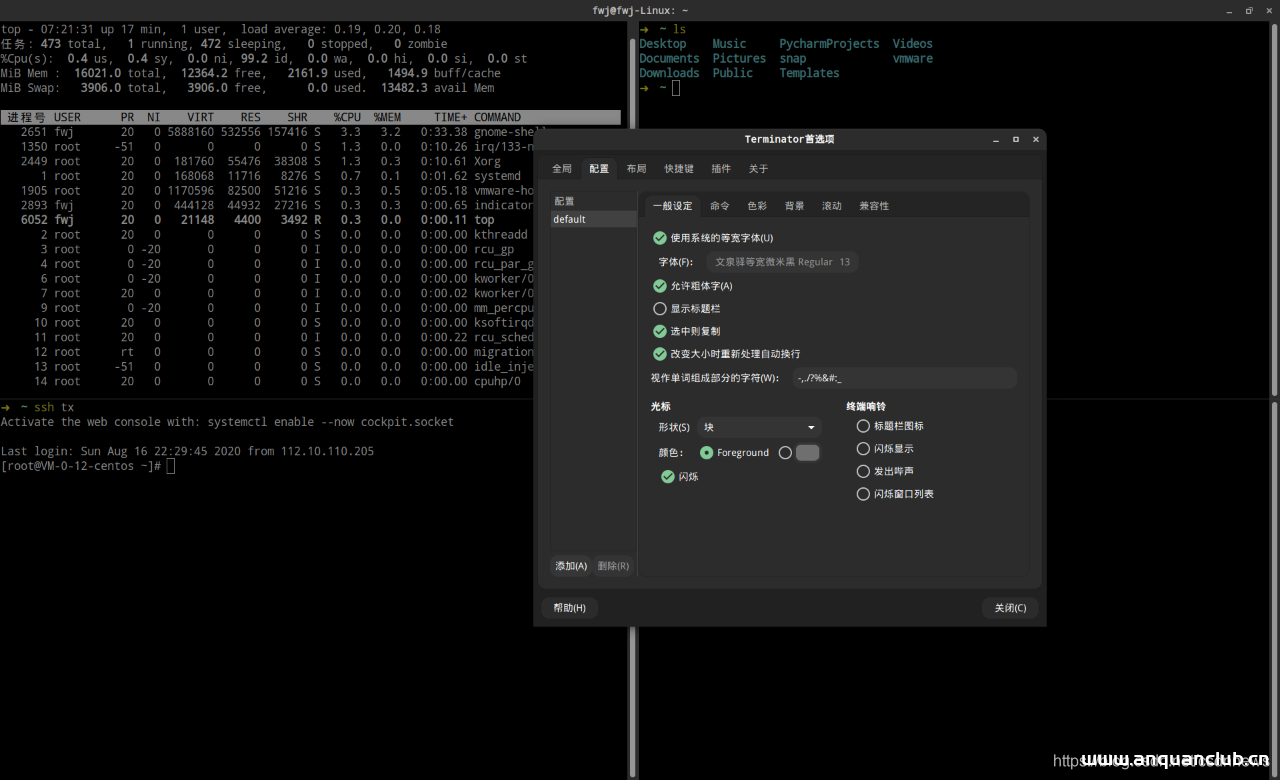Select the 发出哔声 terminal bell option

[863, 471]
